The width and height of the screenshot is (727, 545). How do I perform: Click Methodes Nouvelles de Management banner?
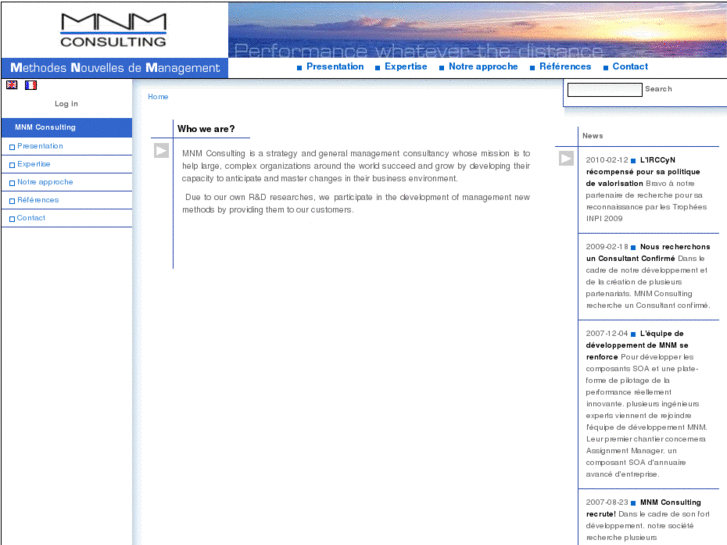pos(115,68)
